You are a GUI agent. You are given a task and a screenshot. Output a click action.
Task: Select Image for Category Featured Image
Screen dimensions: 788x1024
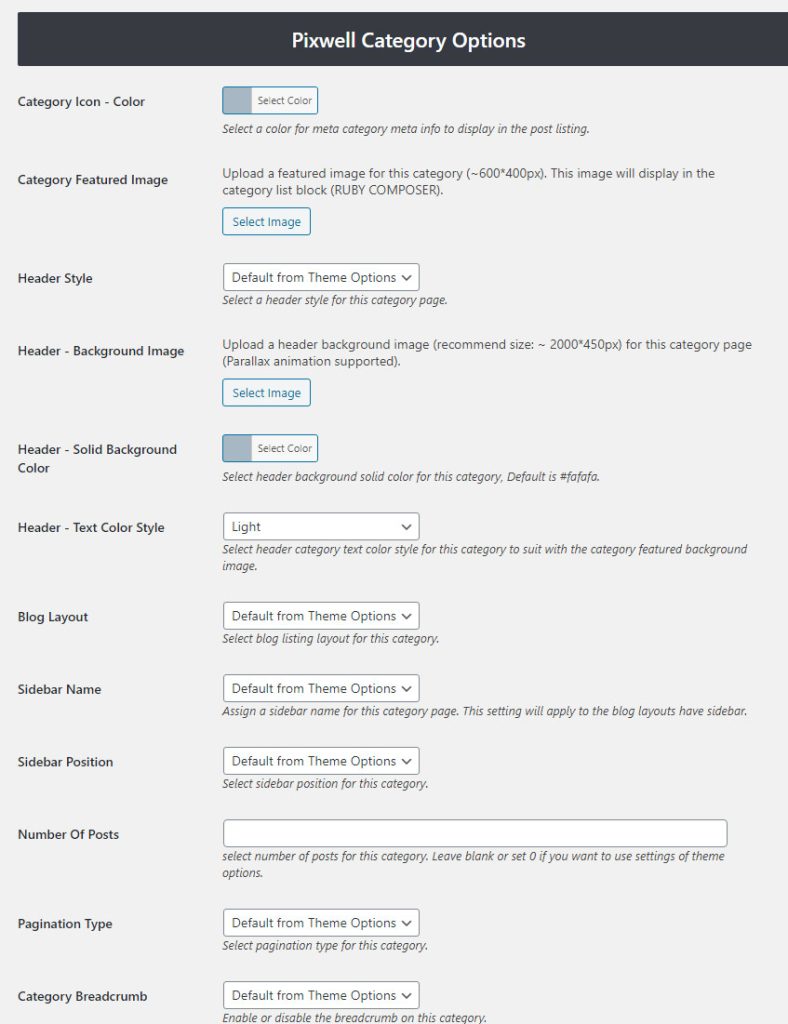[x=266, y=221]
